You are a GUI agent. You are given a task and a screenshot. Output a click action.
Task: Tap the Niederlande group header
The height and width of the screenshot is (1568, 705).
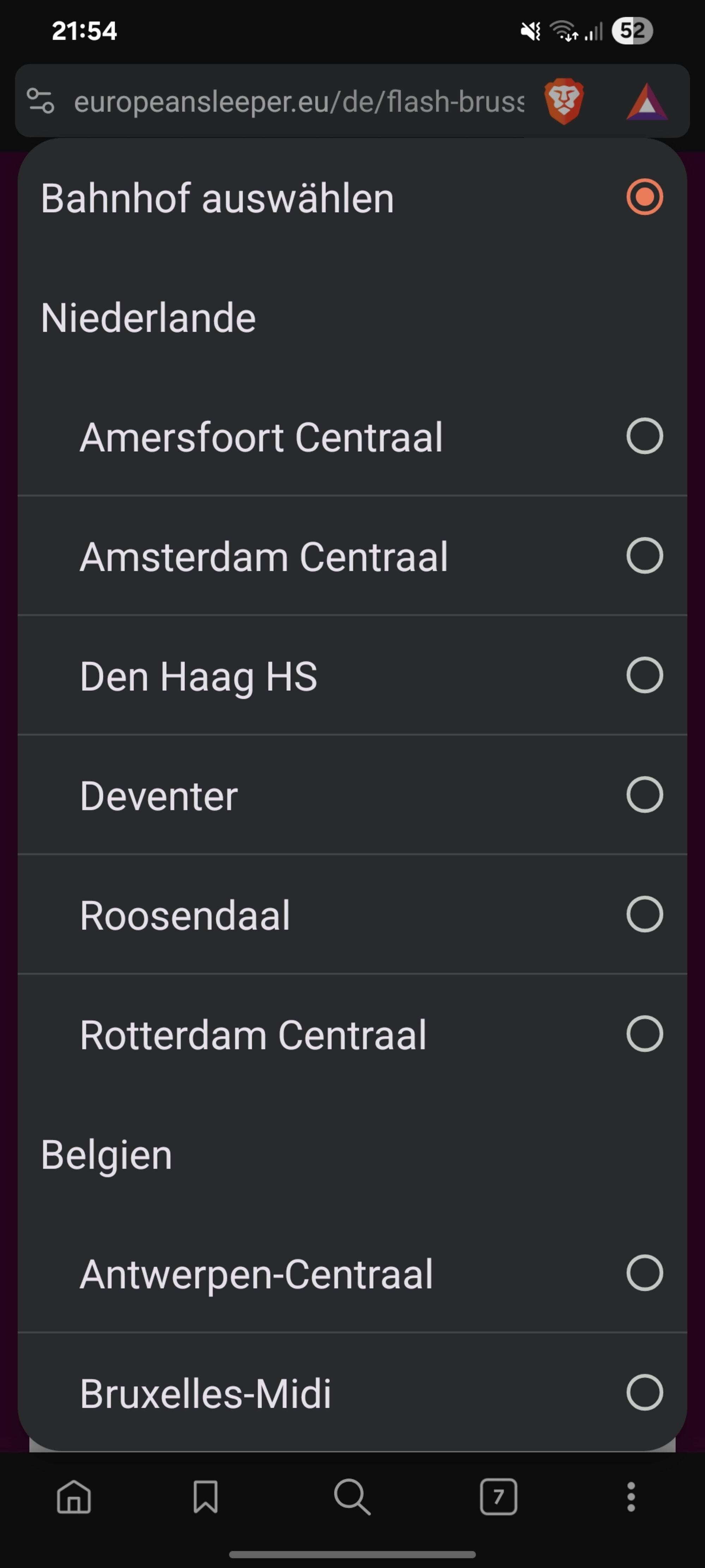coord(148,318)
